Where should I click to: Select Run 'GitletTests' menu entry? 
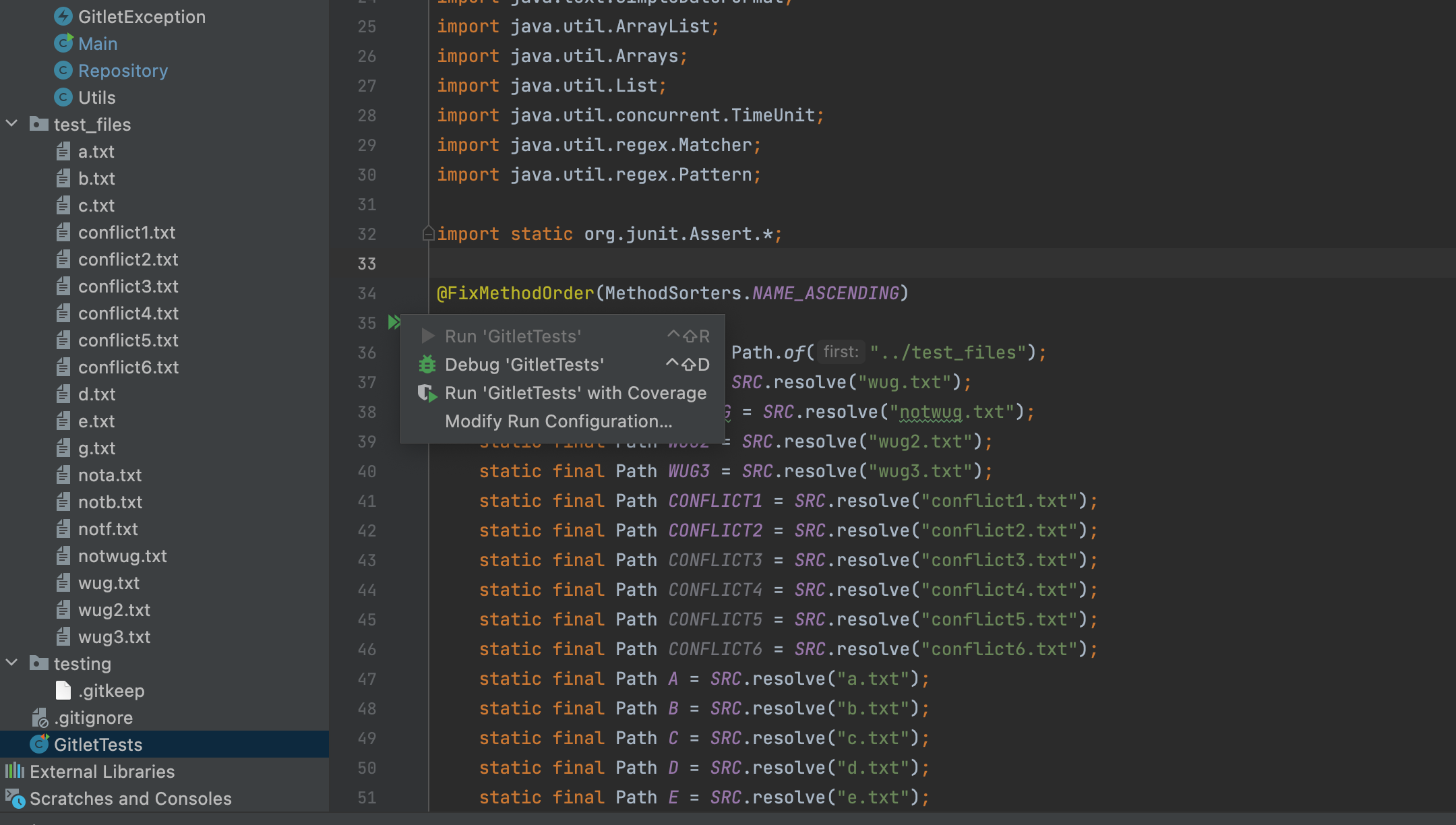point(513,336)
